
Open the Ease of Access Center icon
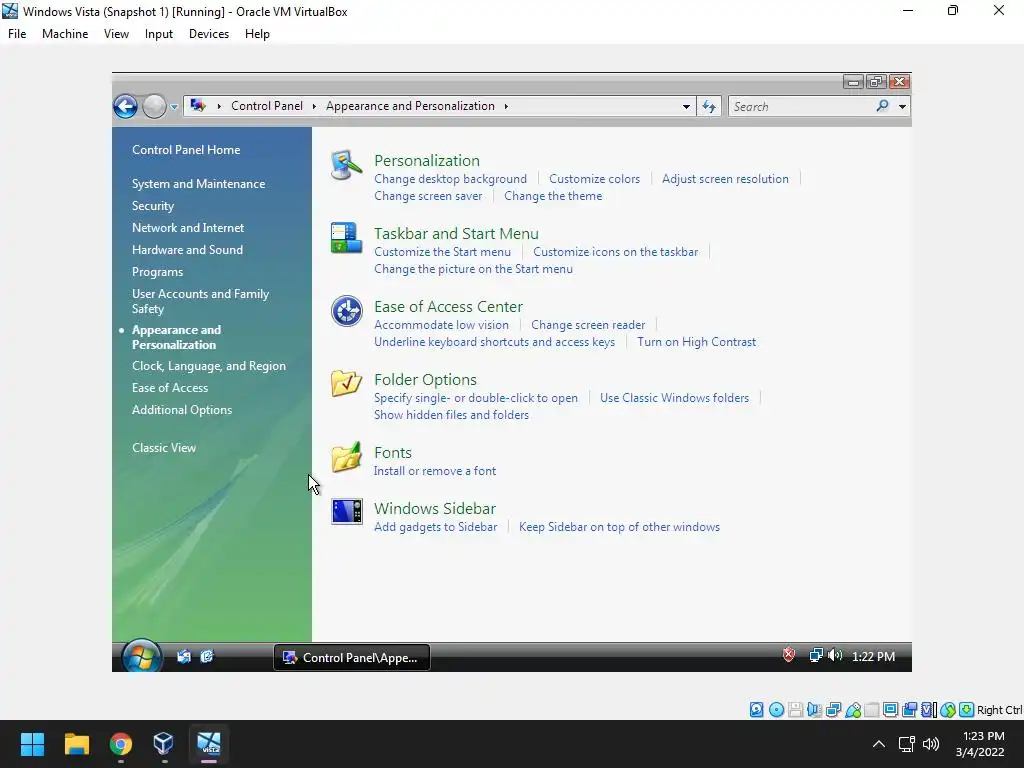[x=346, y=311]
